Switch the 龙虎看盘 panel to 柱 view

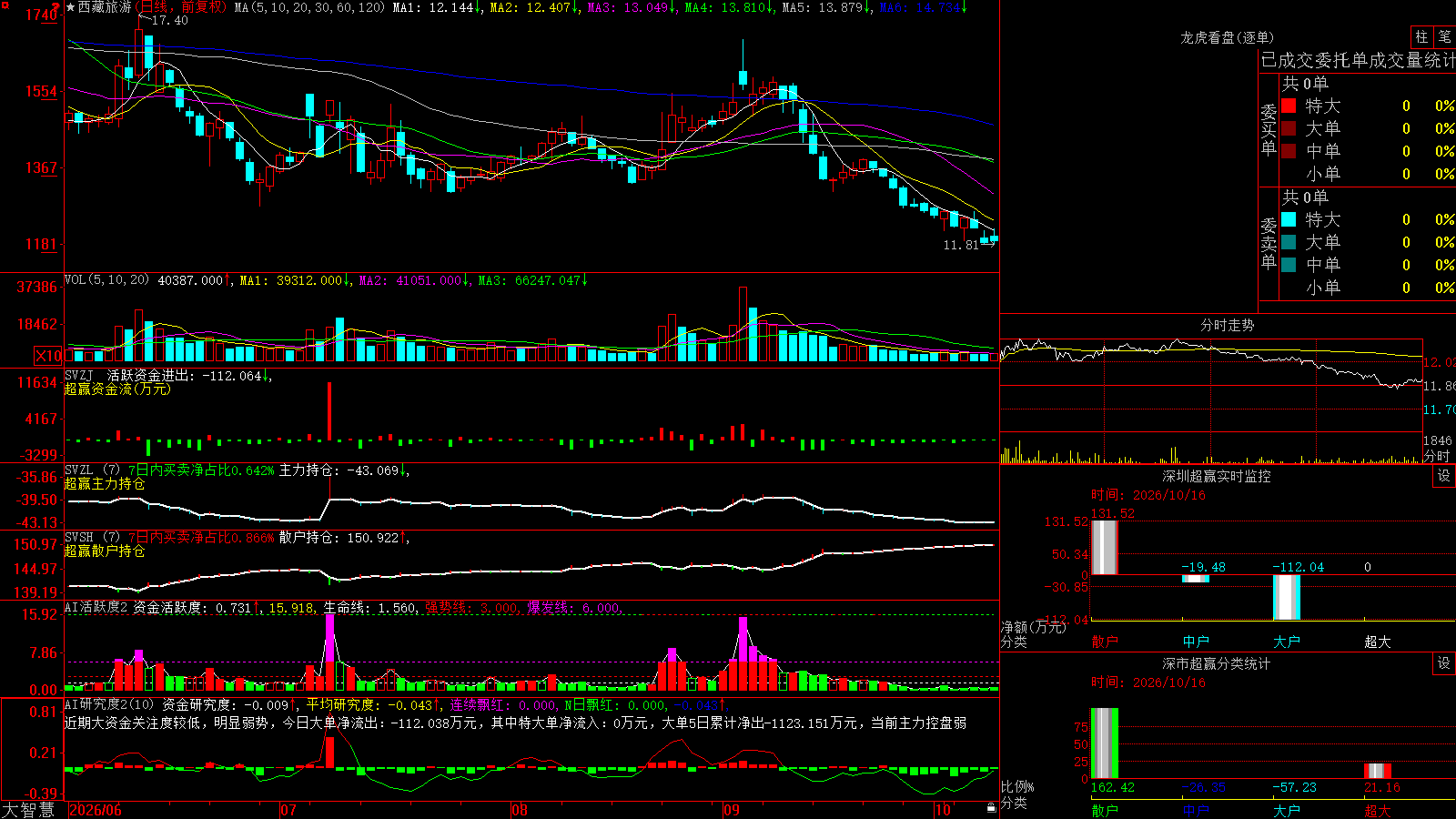1421,36
